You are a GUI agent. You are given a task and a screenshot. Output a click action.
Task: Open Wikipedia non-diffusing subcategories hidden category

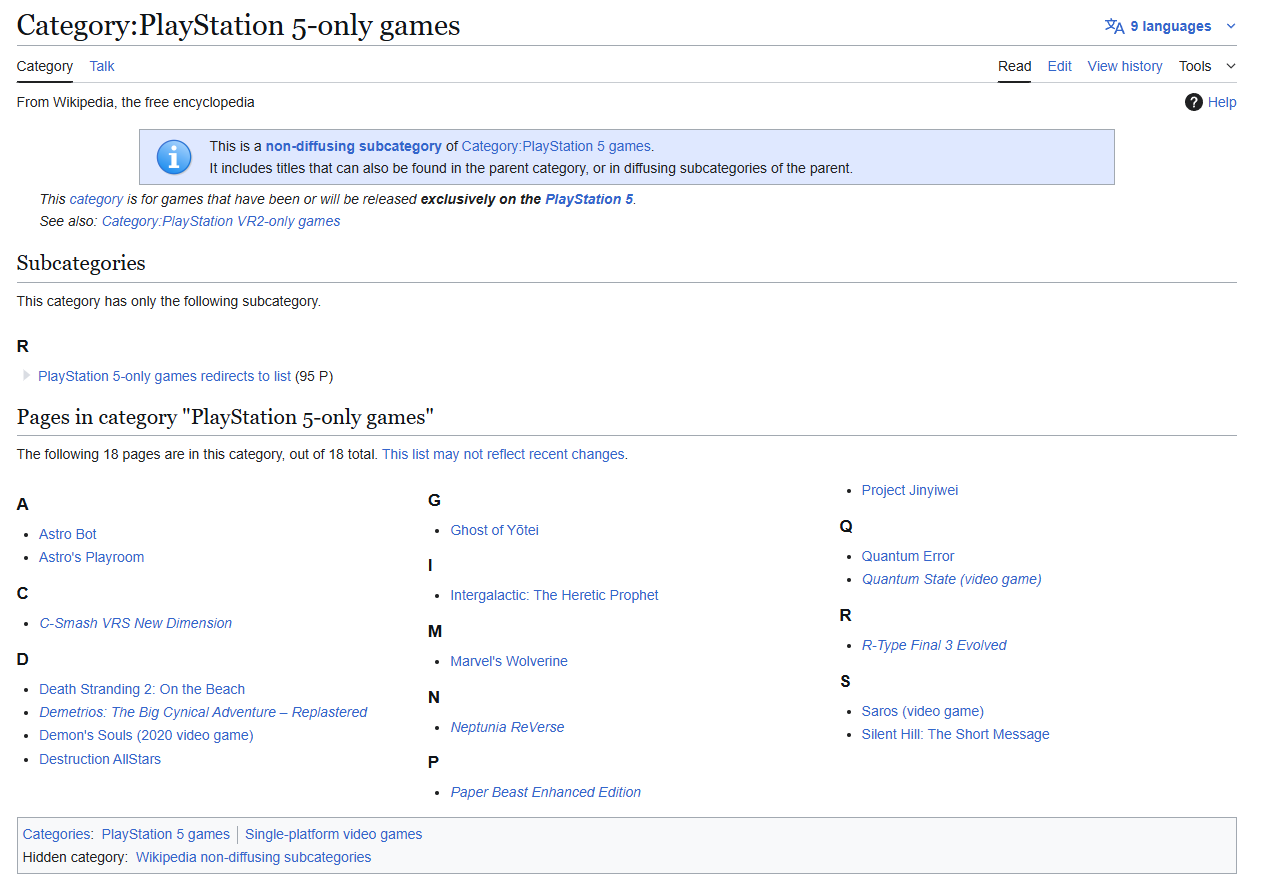point(253,857)
